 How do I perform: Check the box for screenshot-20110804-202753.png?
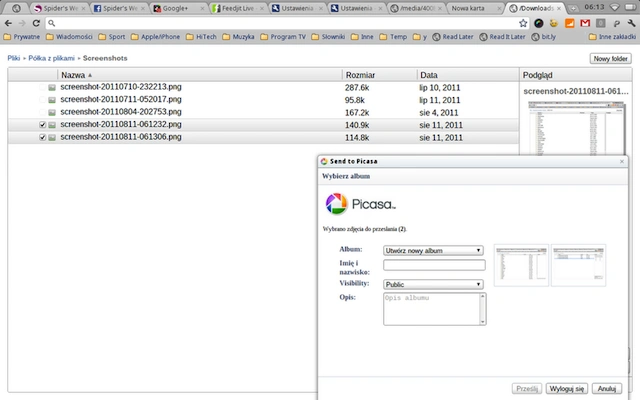click(42, 112)
